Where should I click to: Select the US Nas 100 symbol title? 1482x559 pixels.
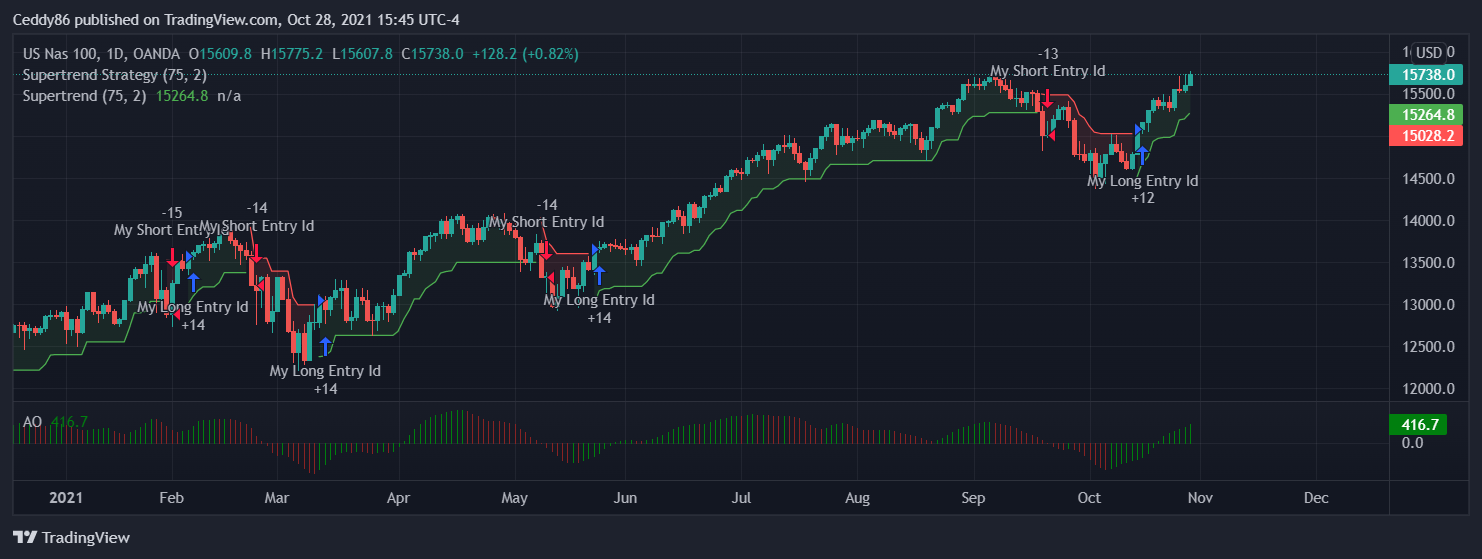pos(62,54)
